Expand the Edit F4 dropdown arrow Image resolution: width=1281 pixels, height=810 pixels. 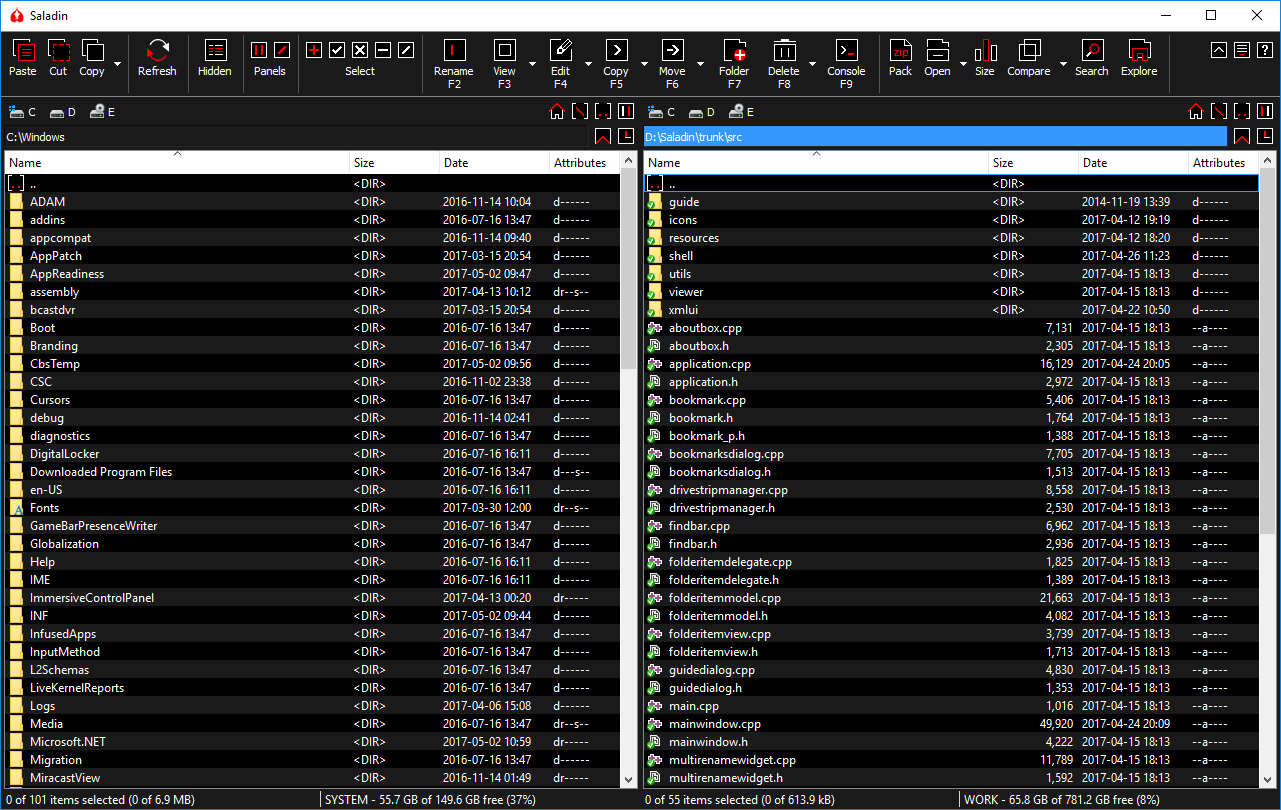(588, 63)
